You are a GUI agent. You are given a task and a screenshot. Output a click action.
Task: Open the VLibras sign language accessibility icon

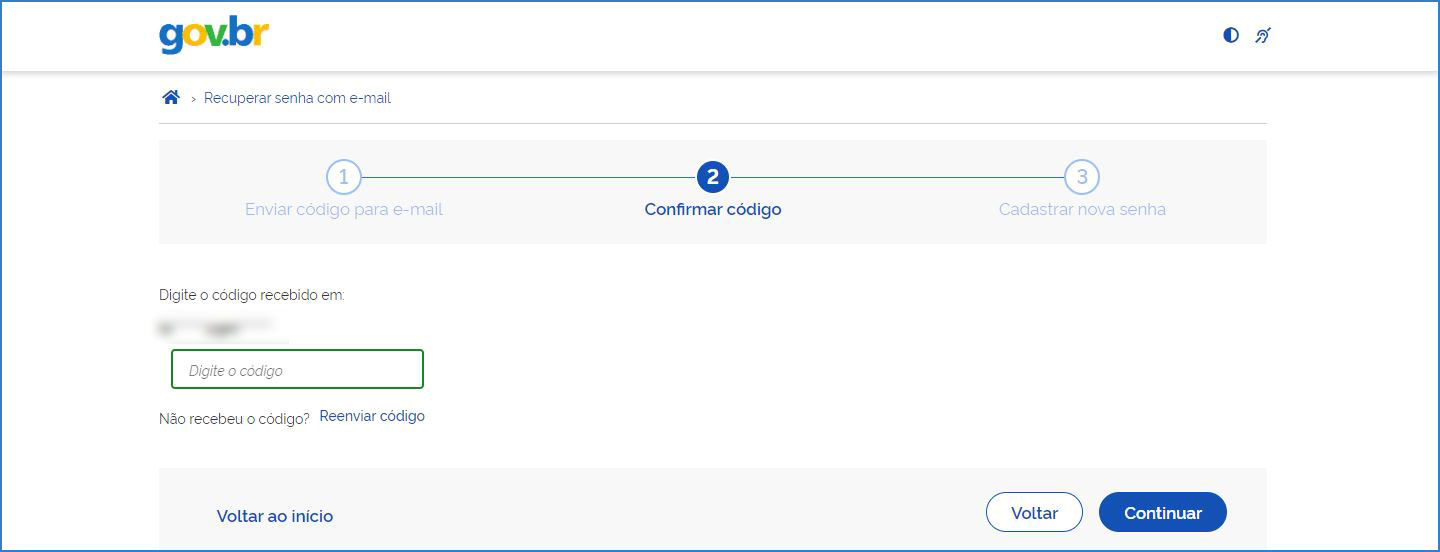coord(1263,35)
